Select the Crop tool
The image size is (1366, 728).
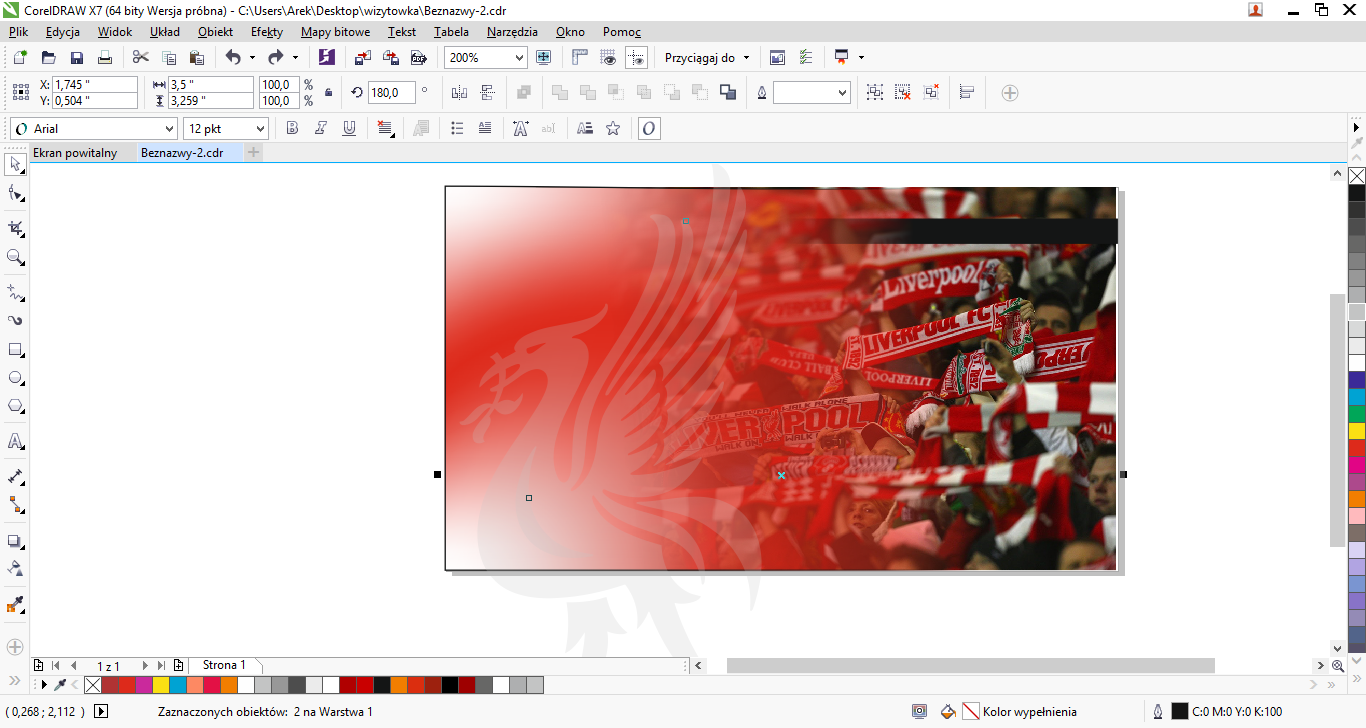(15, 228)
